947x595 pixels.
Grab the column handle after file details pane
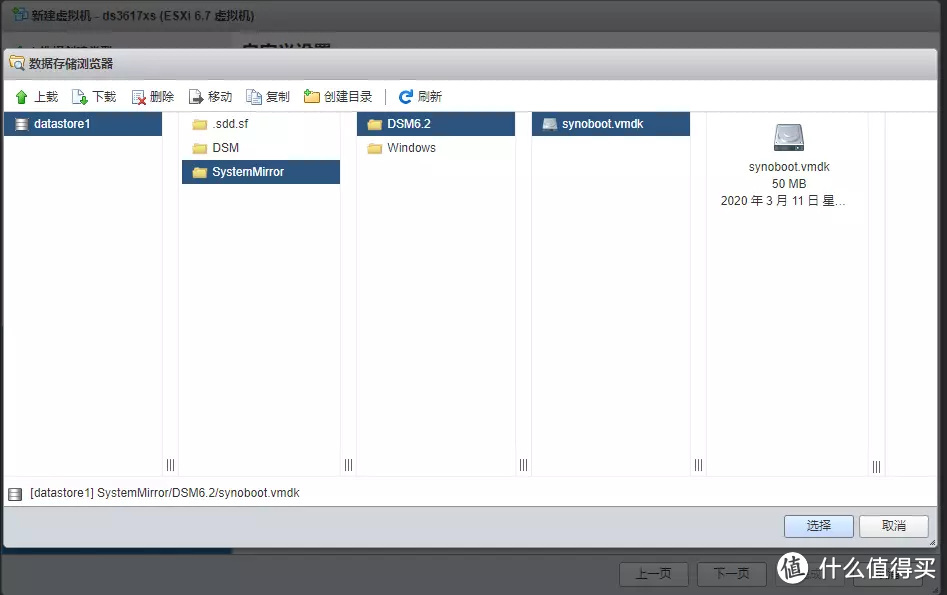pyautogui.click(x=876, y=466)
